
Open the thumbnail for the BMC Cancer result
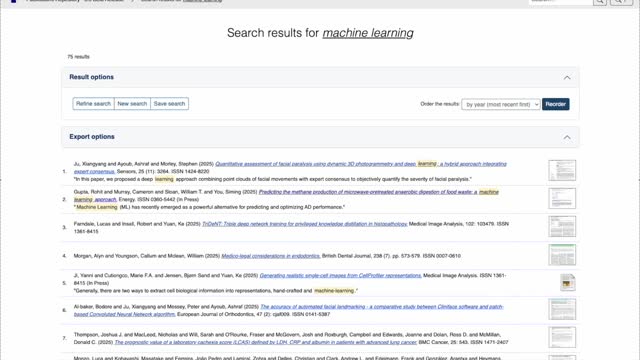click(x=562, y=338)
